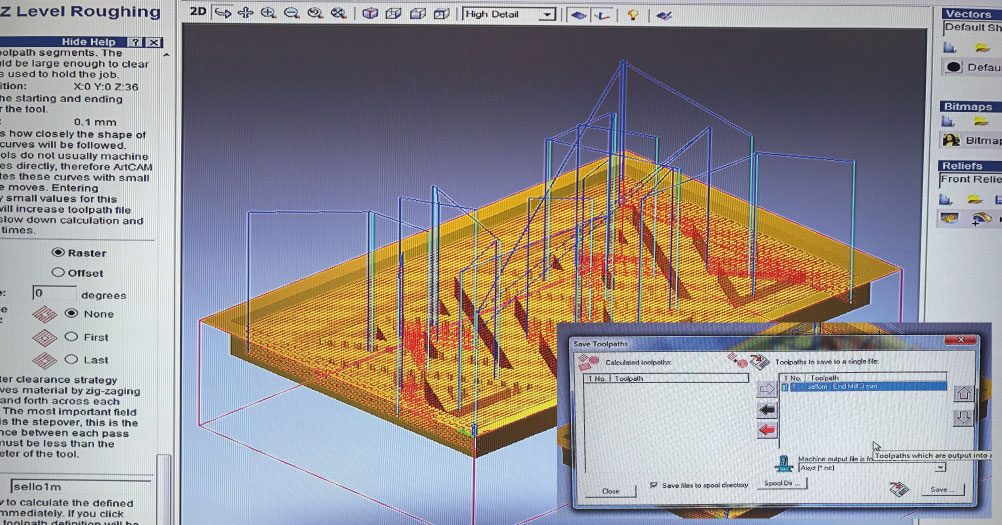Click the machine output file icon
The height and width of the screenshot is (525, 1002).
pyautogui.click(x=784, y=462)
